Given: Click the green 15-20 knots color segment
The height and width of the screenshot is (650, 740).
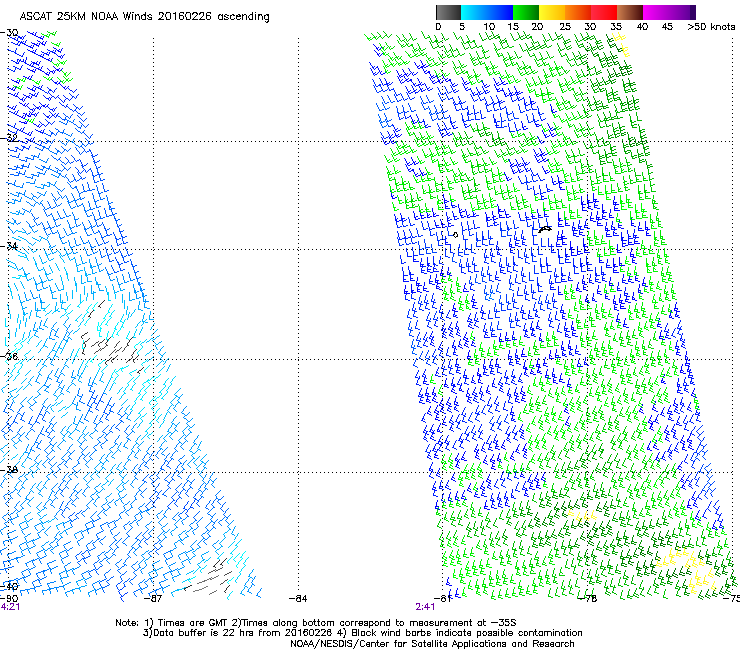Looking at the screenshot, I should click(526, 12).
